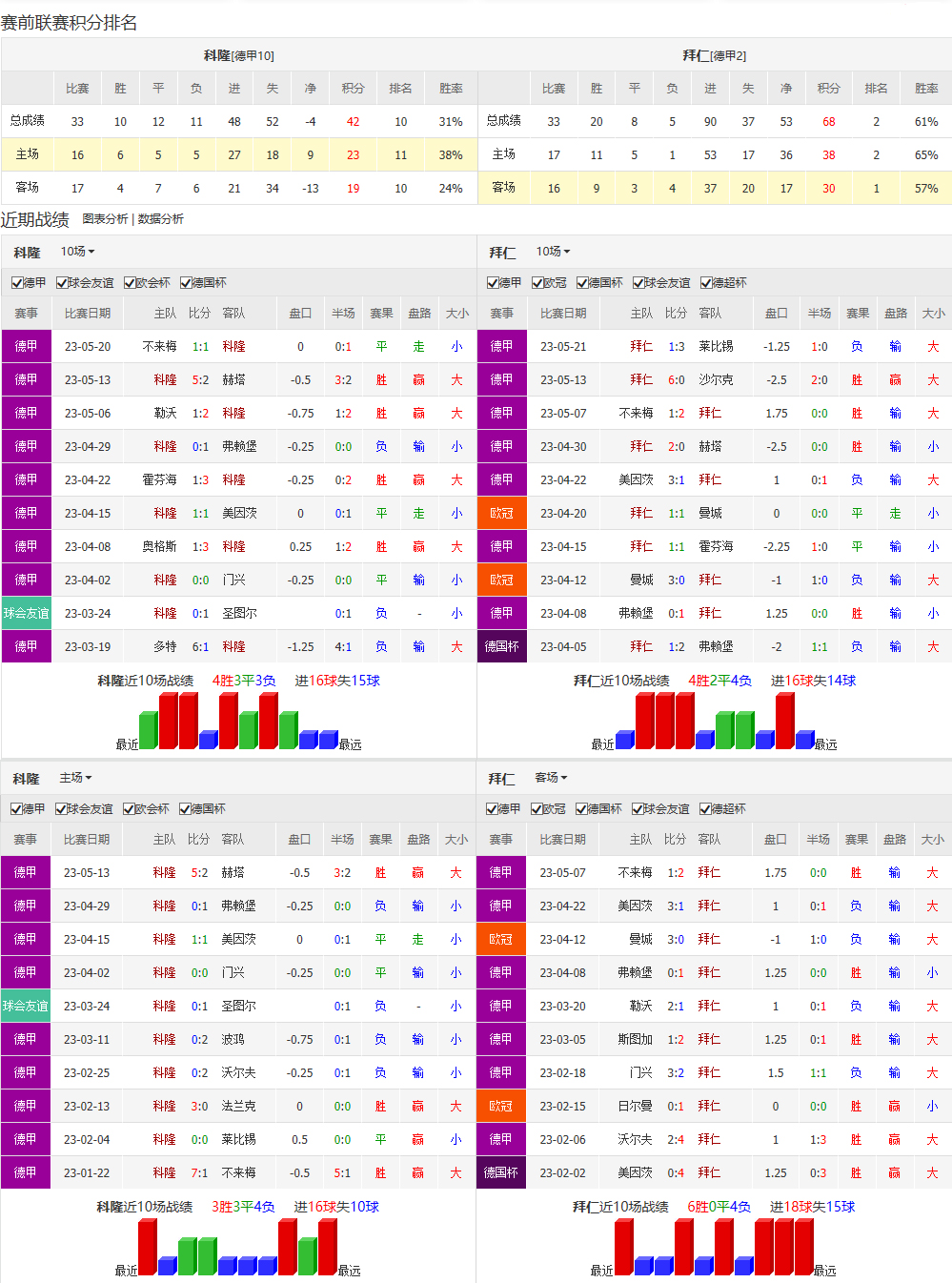Click the 德甲 badge for 拜仁 vs 莱比锡 on 23-05-21
The image size is (952, 1283).
pos(501,346)
